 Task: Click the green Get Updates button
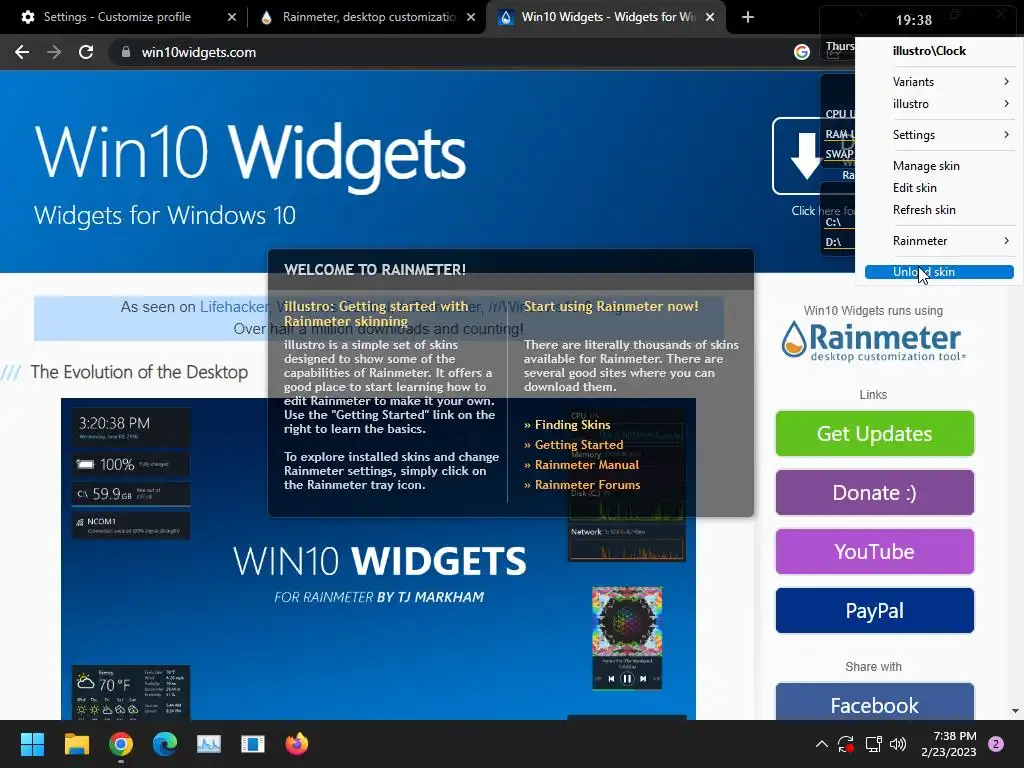point(874,434)
